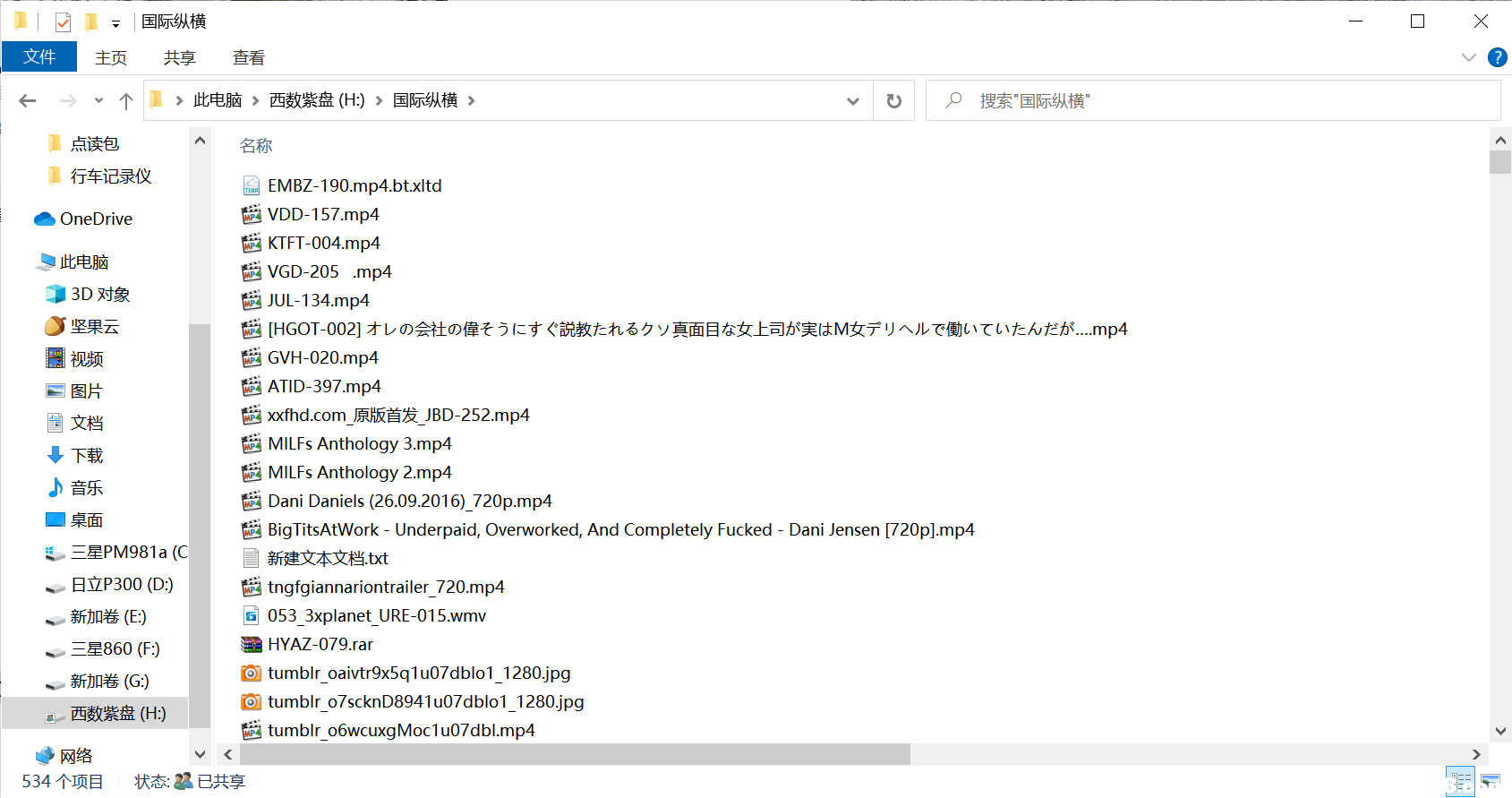Image resolution: width=1512 pixels, height=798 pixels.
Task: Click the Forward navigation arrow
Action: pos(68,100)
